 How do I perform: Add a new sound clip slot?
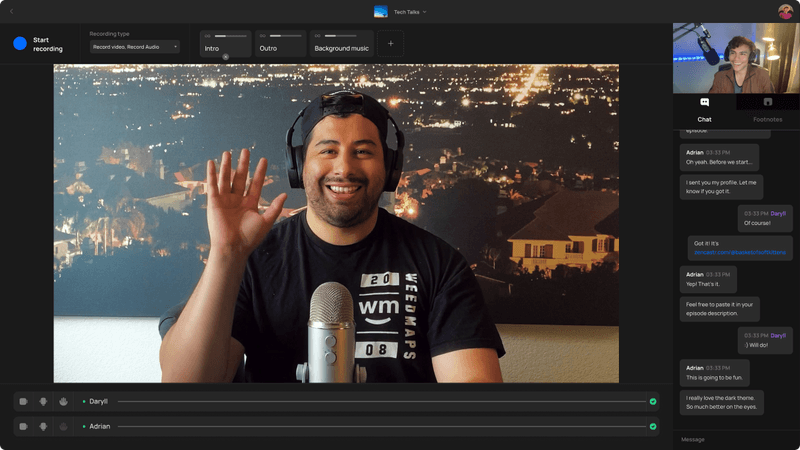(390, 44)
